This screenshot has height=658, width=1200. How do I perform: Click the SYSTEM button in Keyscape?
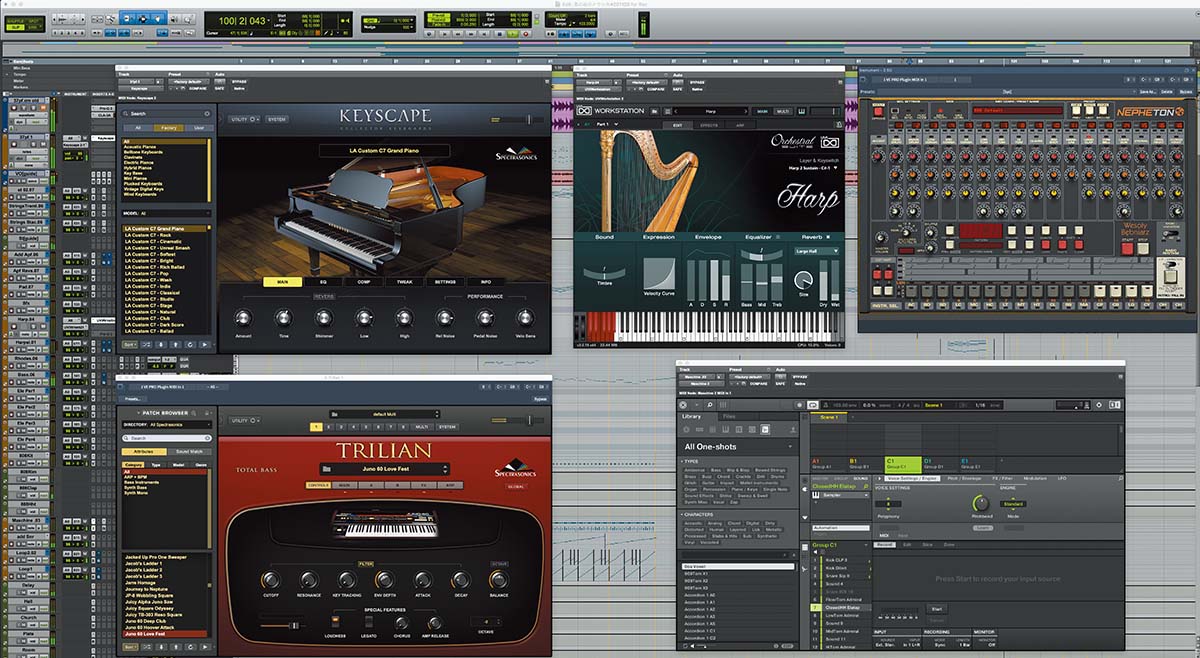pyautogui.click(x=277, y=119)
